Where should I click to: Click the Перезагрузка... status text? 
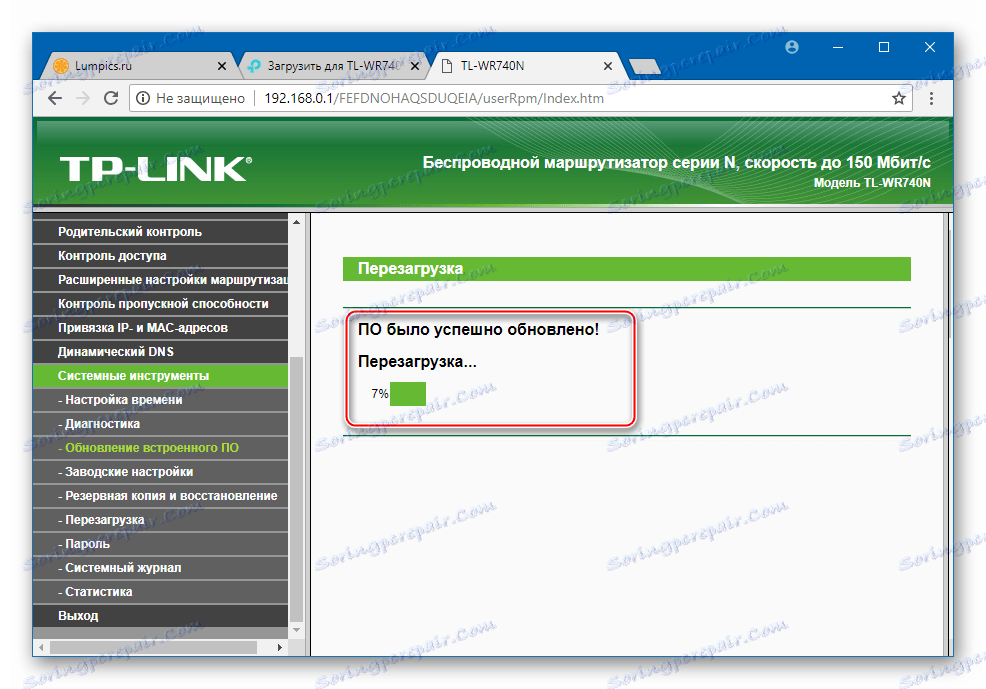417,361
